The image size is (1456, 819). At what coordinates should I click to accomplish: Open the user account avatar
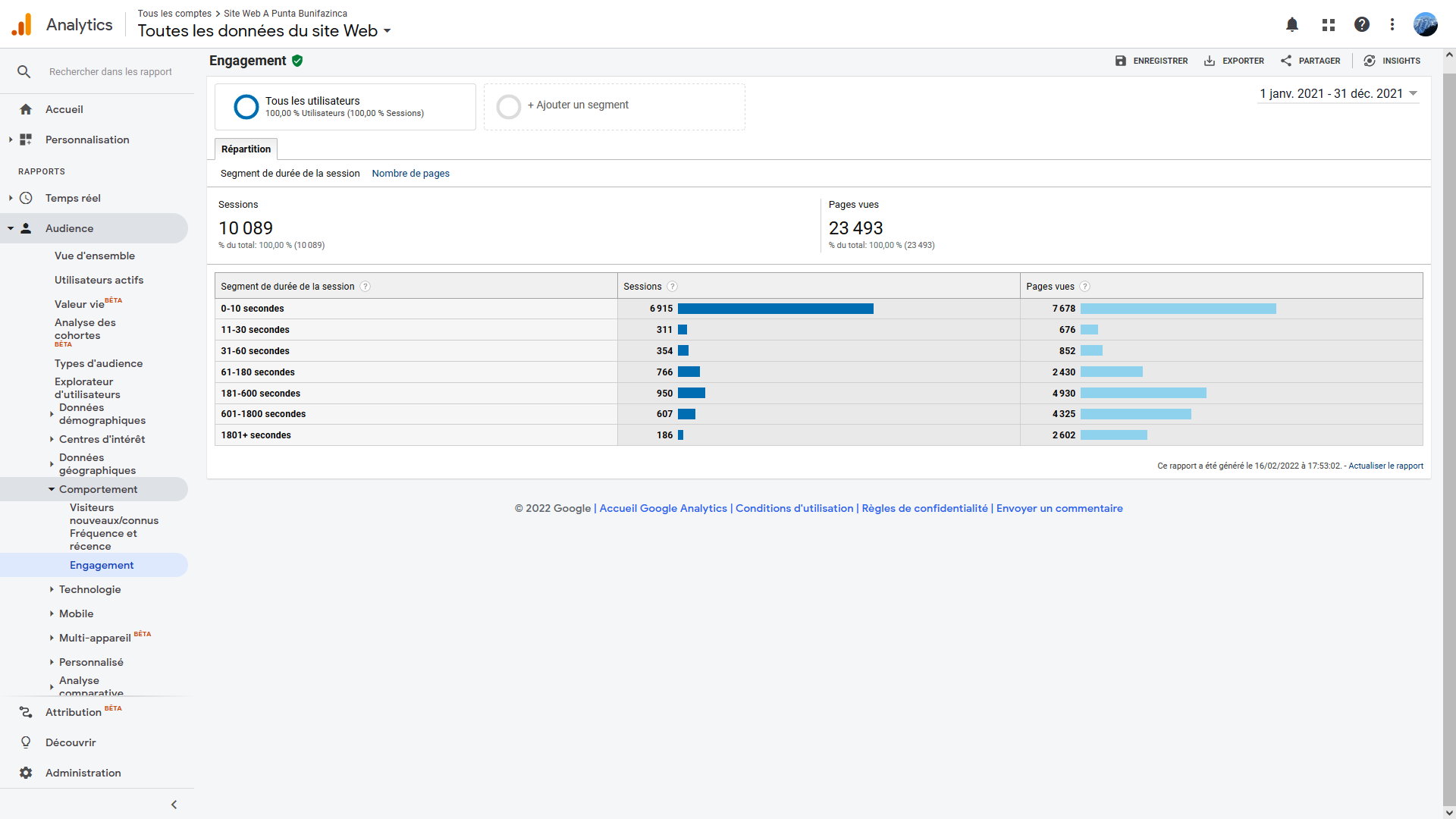point(1426,24)
